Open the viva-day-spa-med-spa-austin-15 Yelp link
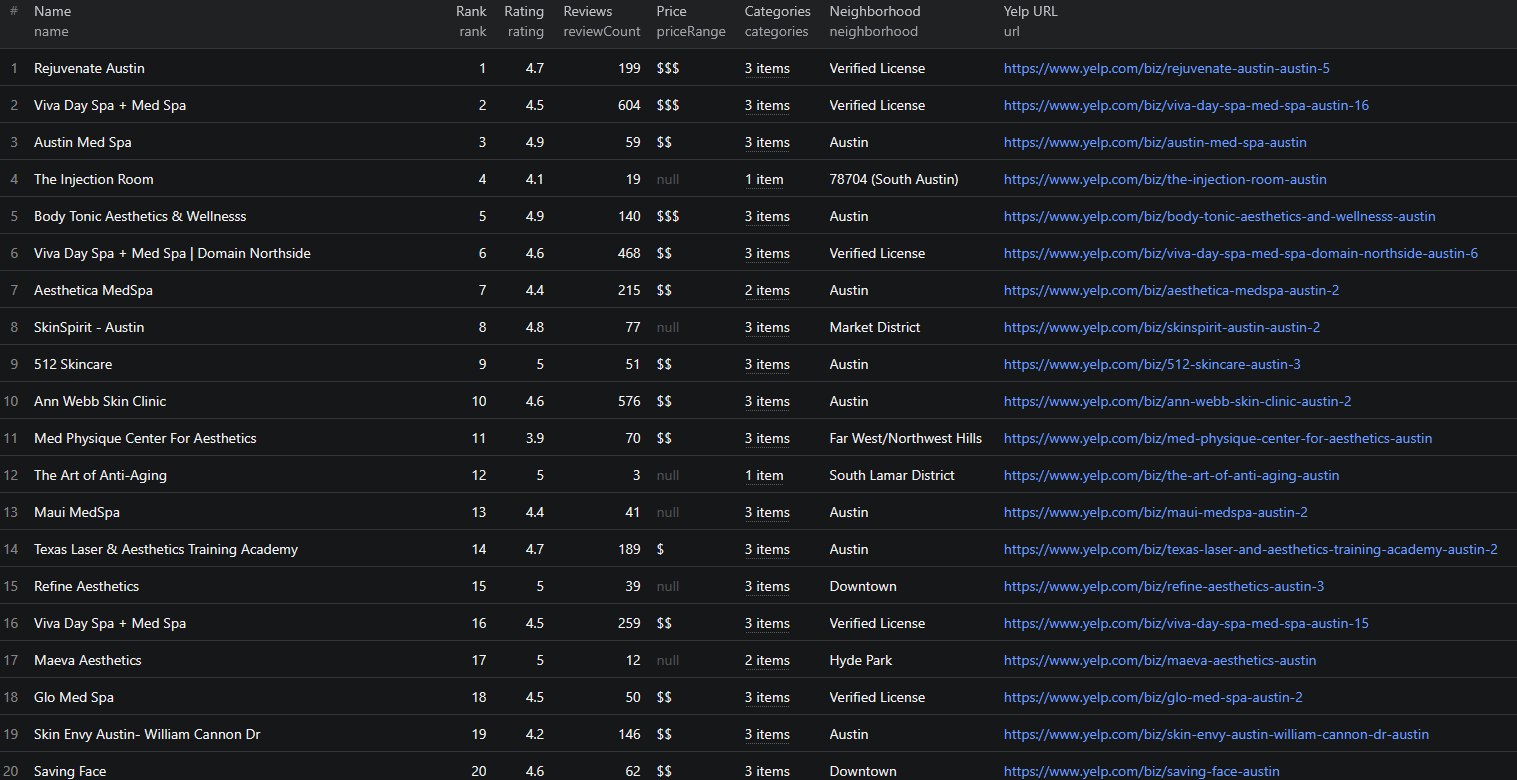The width and height of the screenshot is (1517, 780). pos(1186,623)
